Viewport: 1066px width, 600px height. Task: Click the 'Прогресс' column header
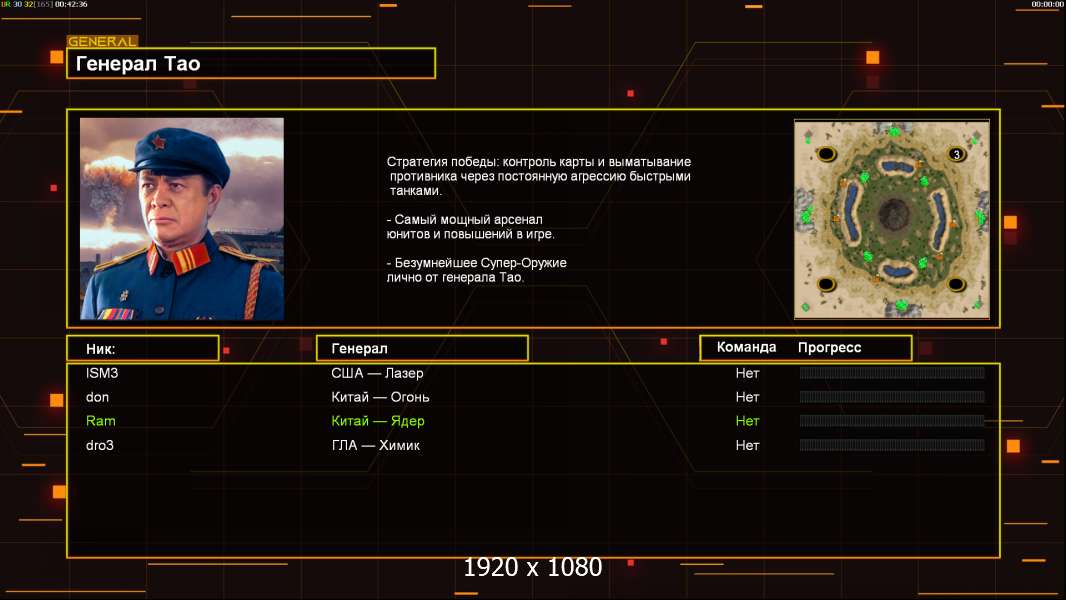pyautogui.click(x=829, y=347)
